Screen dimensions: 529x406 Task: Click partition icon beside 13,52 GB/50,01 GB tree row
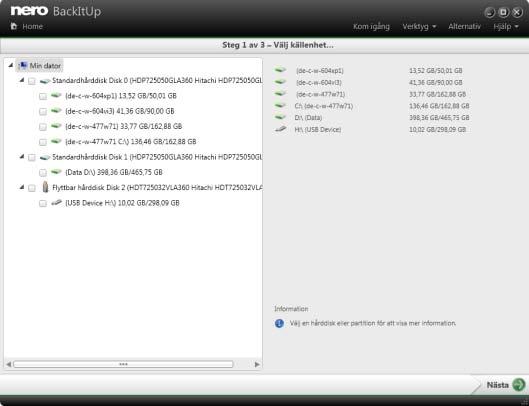[56, 96]
